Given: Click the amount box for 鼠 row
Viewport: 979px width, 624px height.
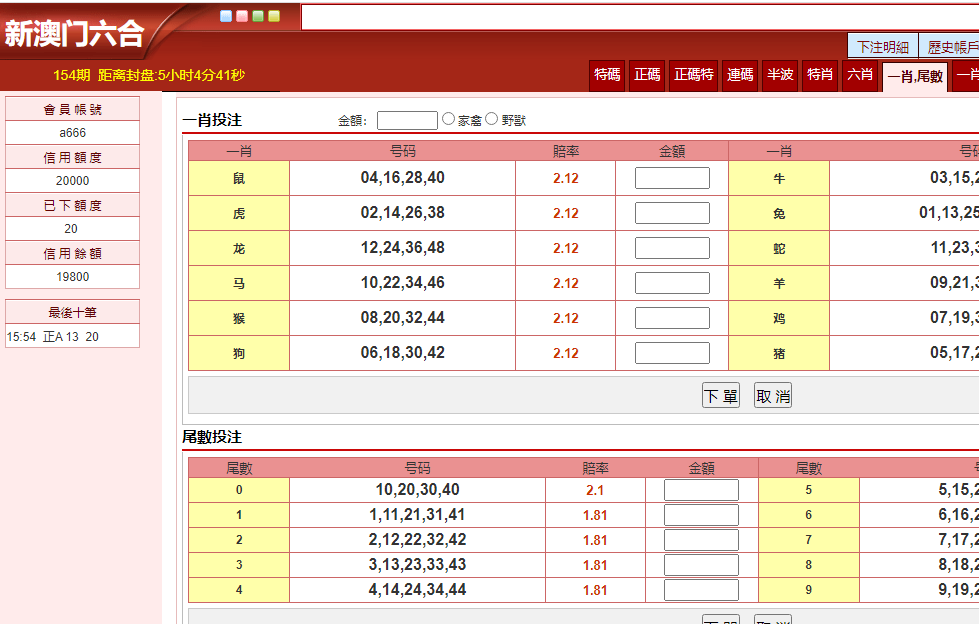Looking at the screenshot, I should tap(672, 178).
